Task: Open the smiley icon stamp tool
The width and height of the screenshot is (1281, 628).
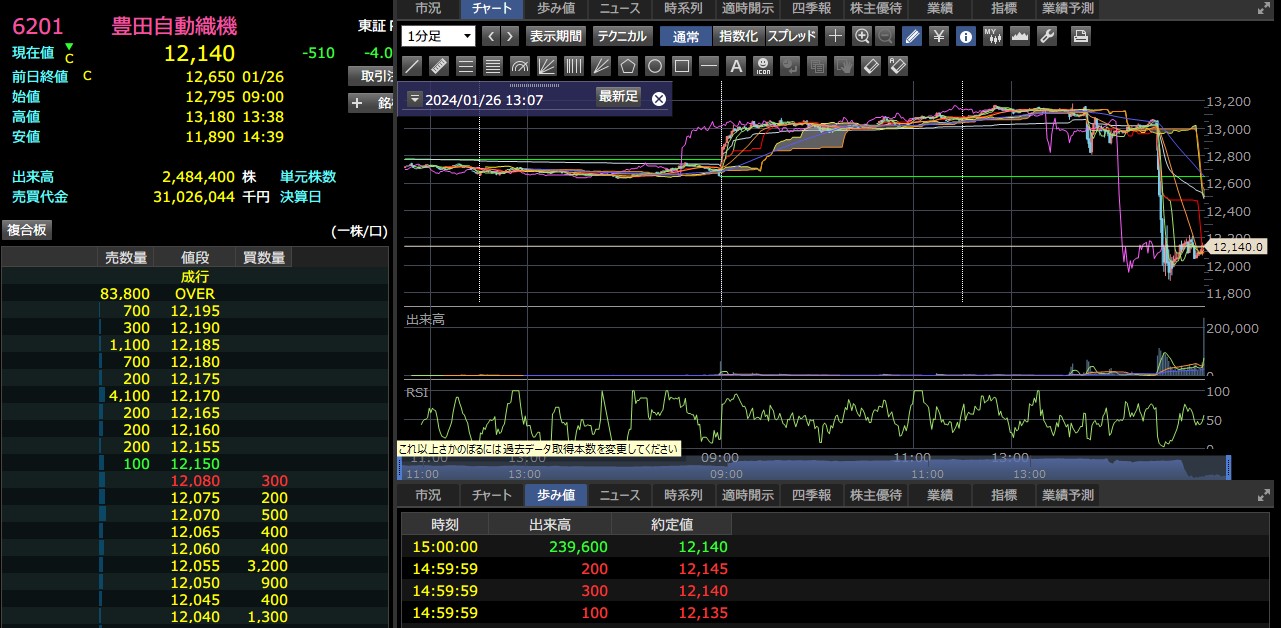Action: click(x=763, y=66)
